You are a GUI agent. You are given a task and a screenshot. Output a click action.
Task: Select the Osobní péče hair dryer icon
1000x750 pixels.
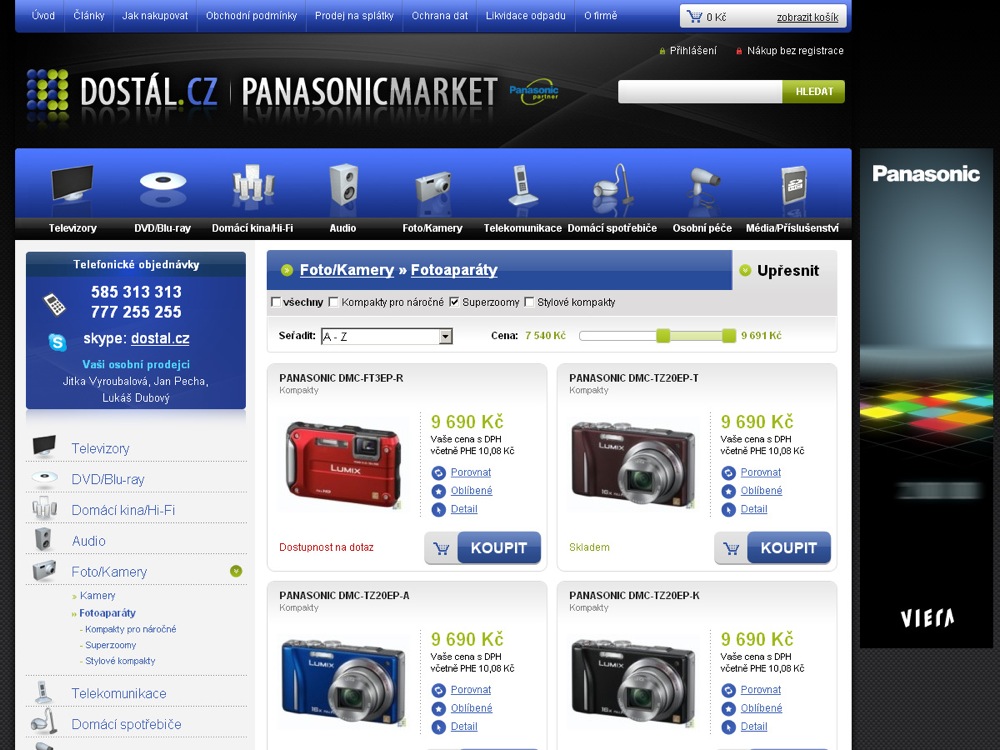[x=700, y=186]
